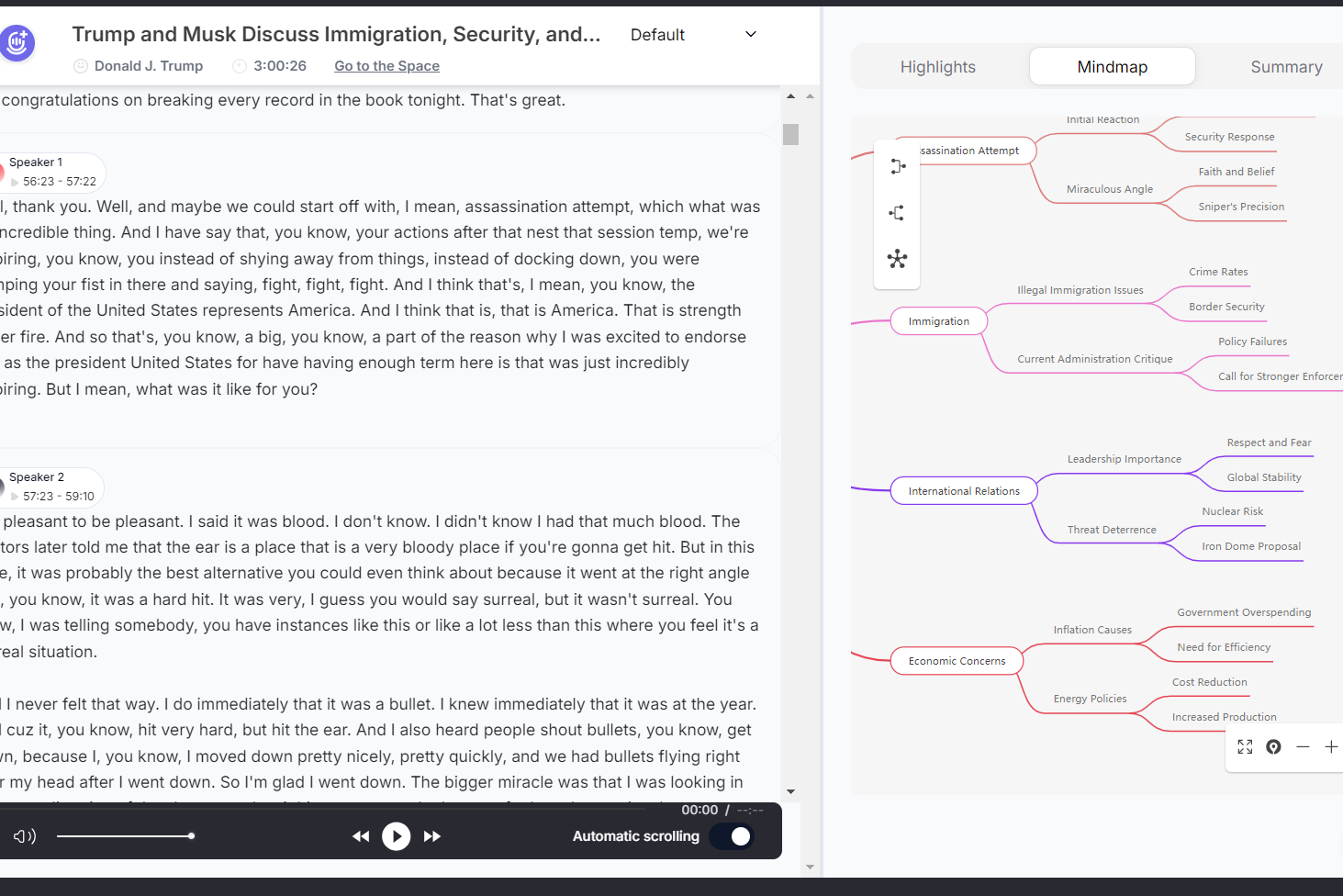Collapse the Economic Concerns mindmap node
This screenshot has height=896, width=1343.
click(x=957, y=661)
